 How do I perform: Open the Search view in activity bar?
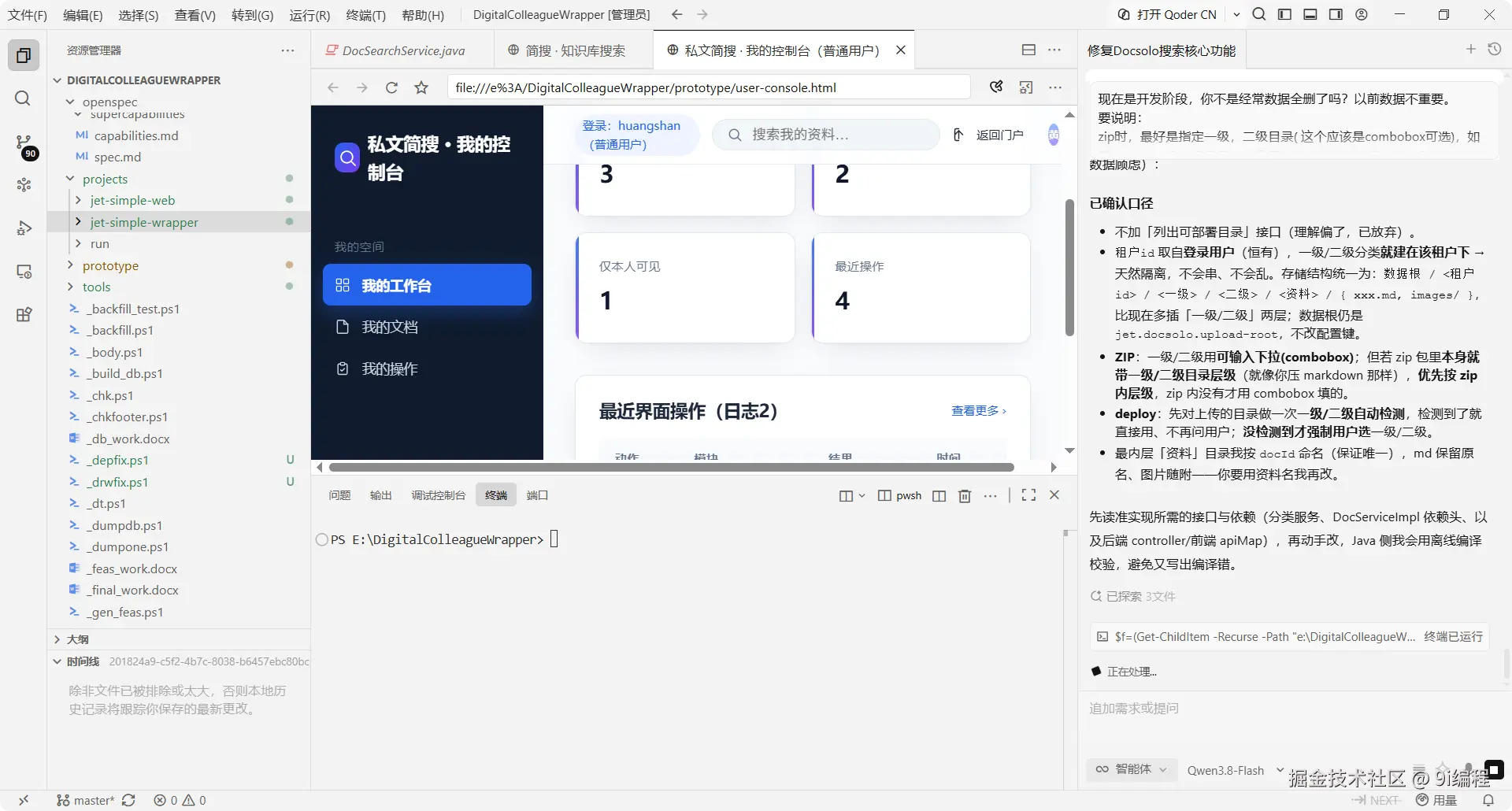coord(24,98)
